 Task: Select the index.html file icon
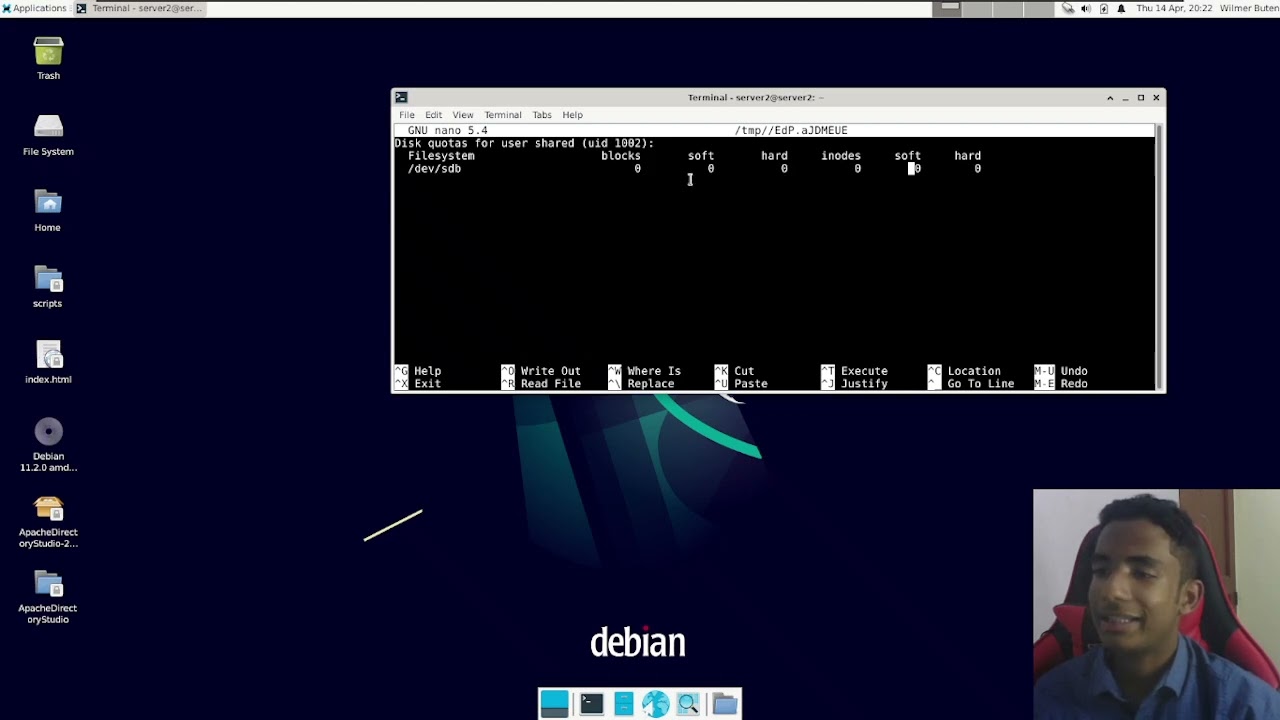(48, 356)
